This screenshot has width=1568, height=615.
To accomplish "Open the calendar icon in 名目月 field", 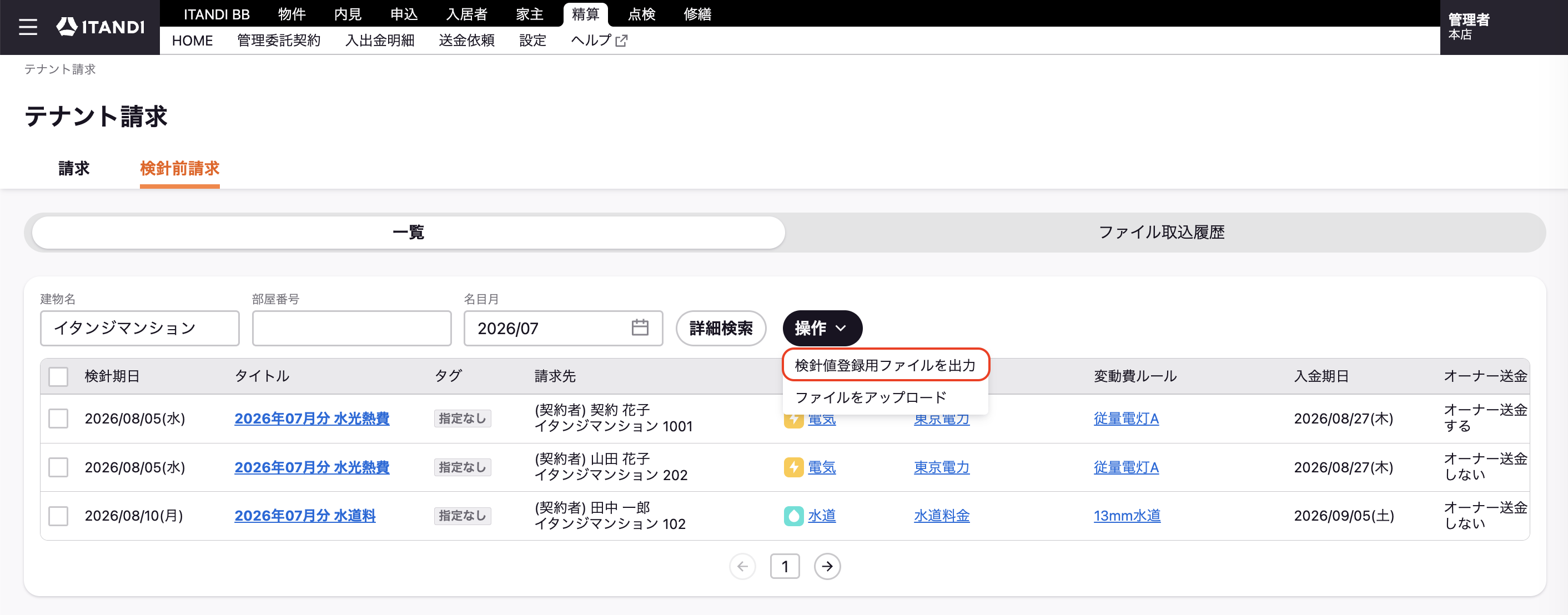I will click(639, 327).
